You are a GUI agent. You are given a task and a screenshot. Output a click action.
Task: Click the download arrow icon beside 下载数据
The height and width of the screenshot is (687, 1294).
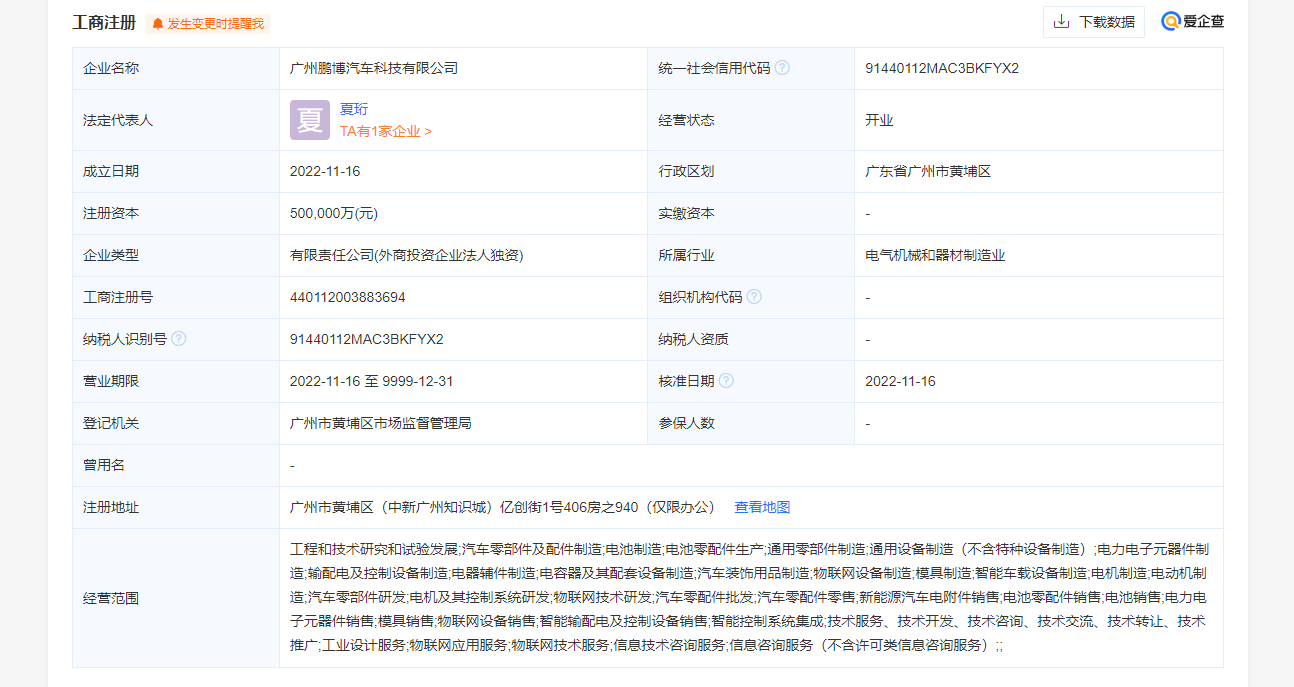(1061, 22)
